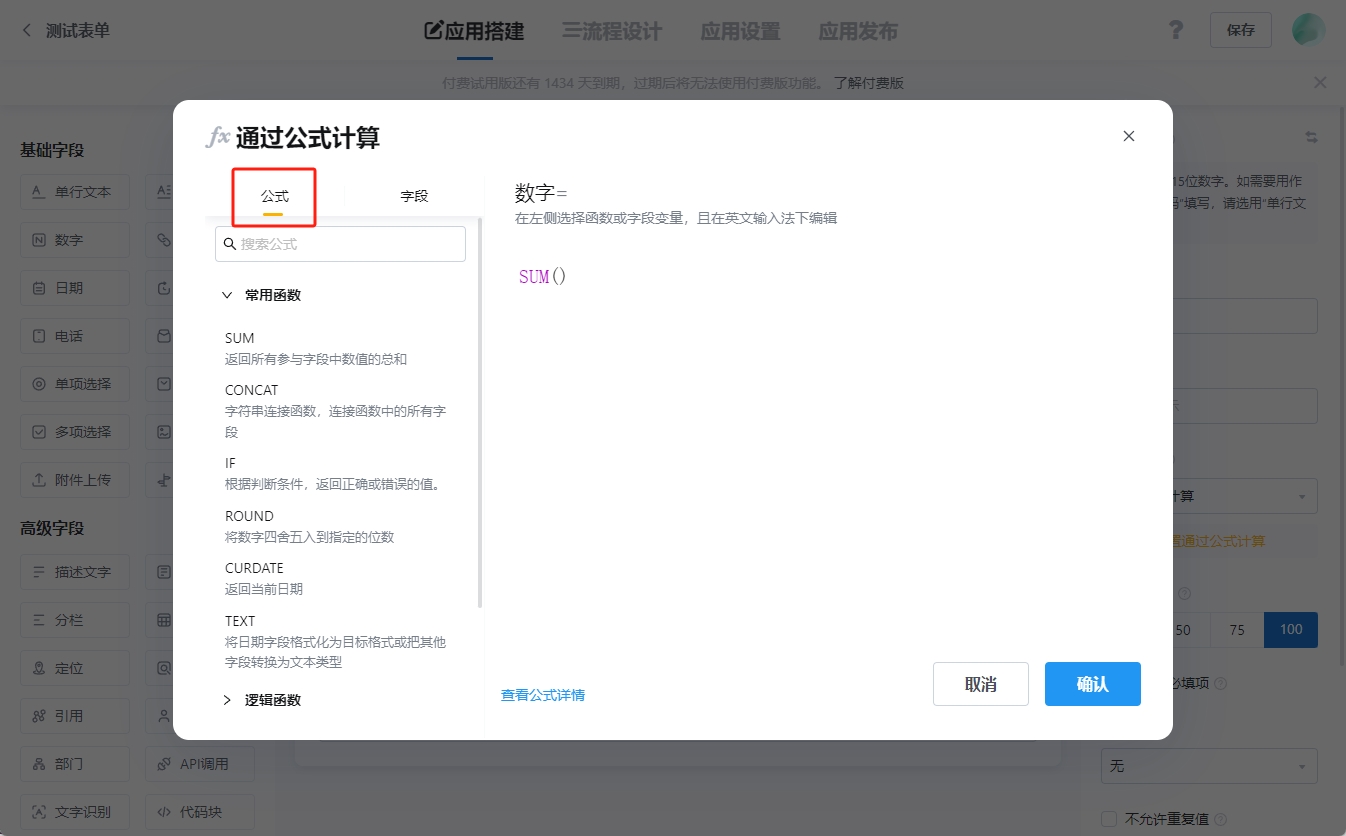This screenshot has width=1346, height=836.
Task: Select the 附件上传 upload field
Action: [x=75, y=479]
